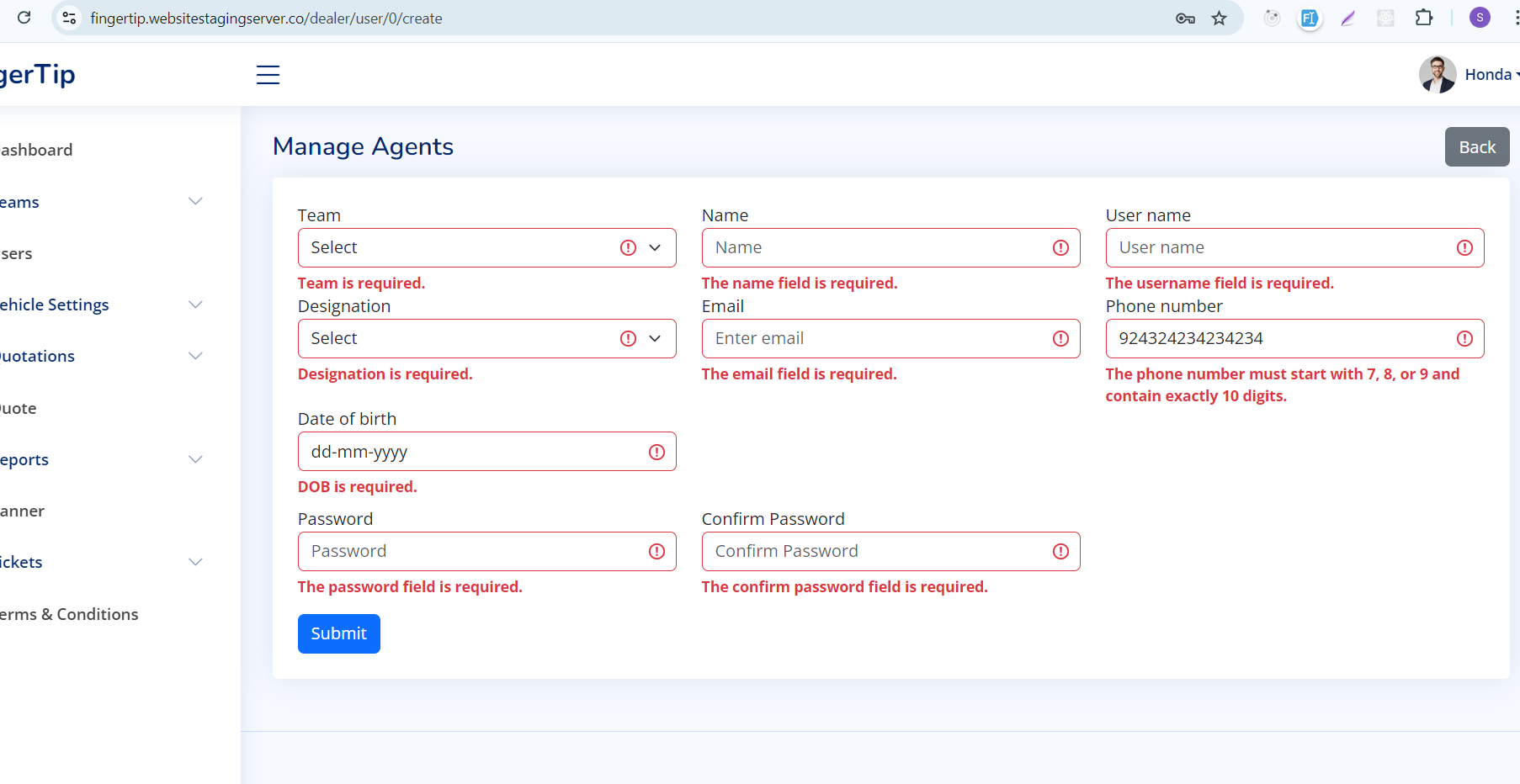
Task: Click the Back button
Action: point(1476,147)
